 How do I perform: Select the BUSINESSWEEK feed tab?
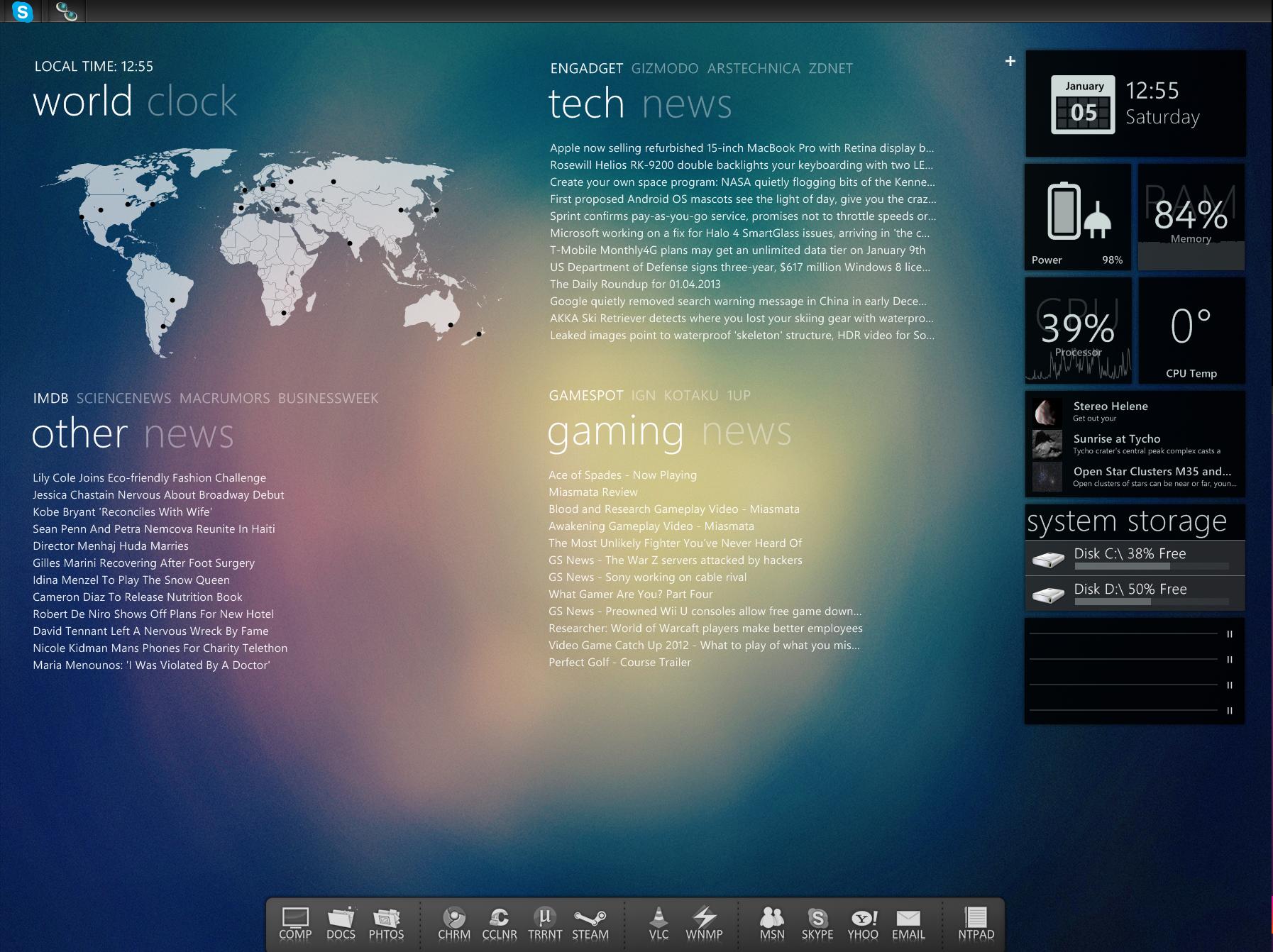(329, 398)
